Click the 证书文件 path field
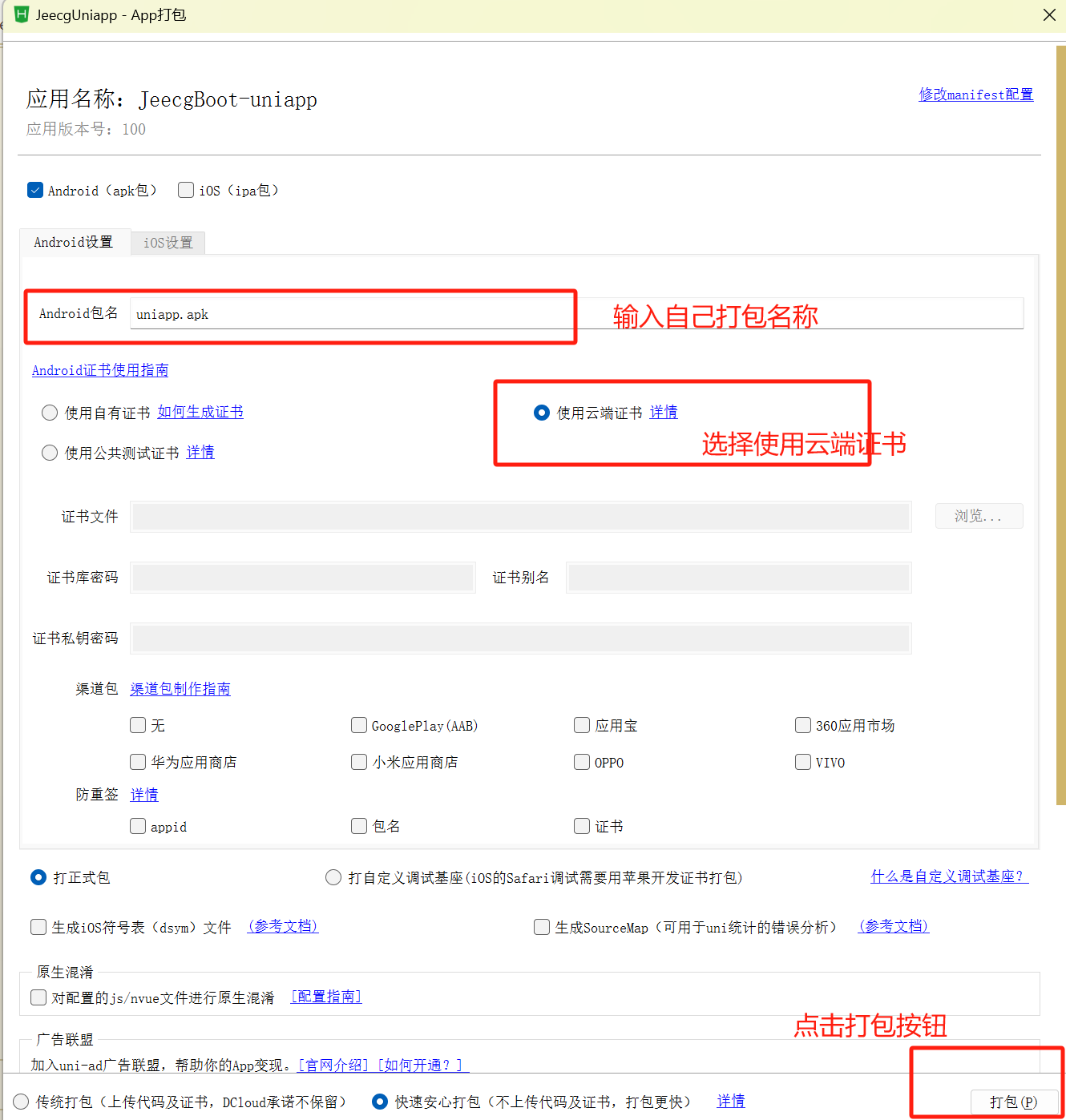Viewport: 1066px width, 1120px height. pyautogui.click(x=521, y=517)
